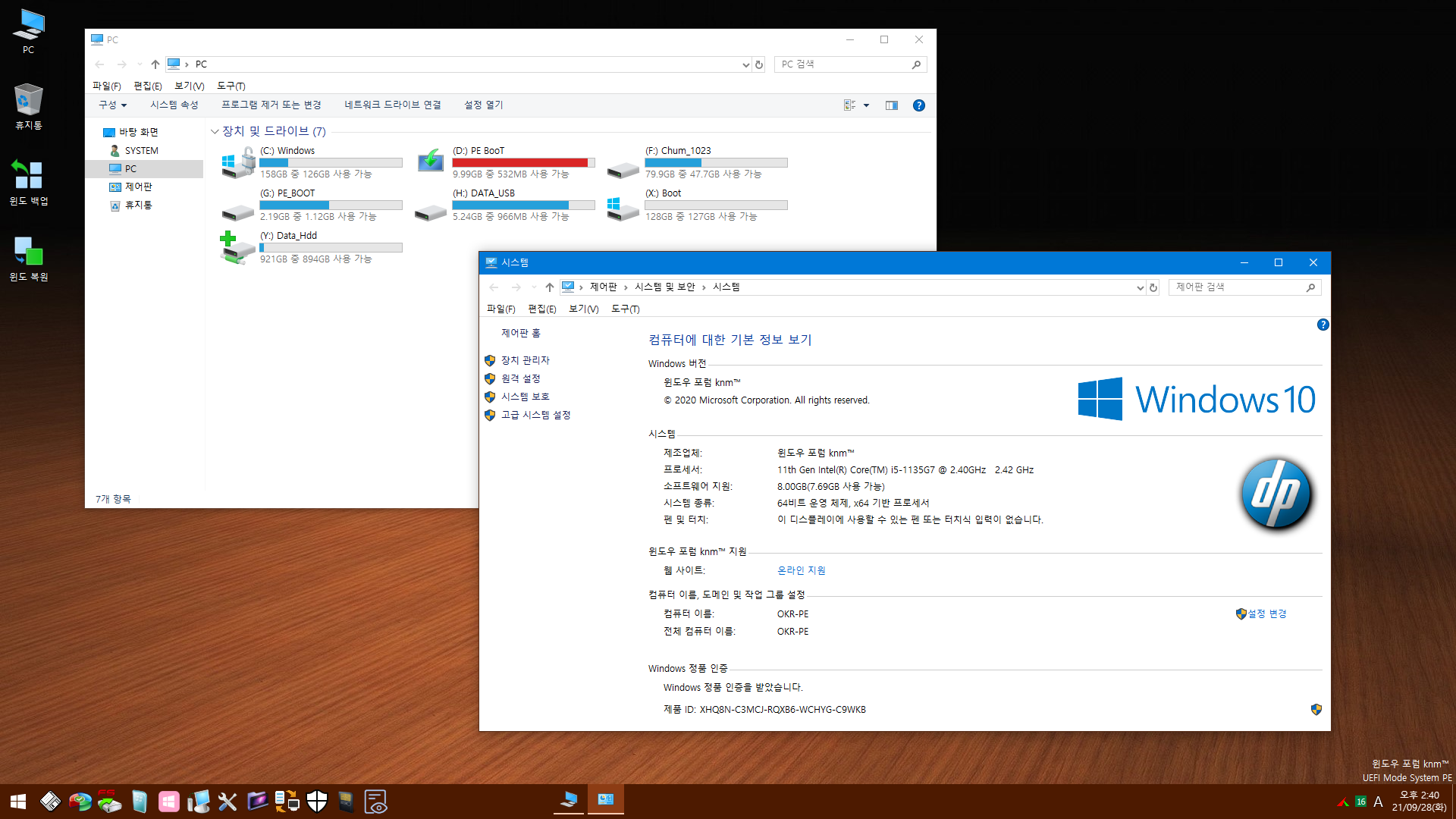Expand the System window address history dropdown
1456x819 pixels.
[x=1140, y=287]
